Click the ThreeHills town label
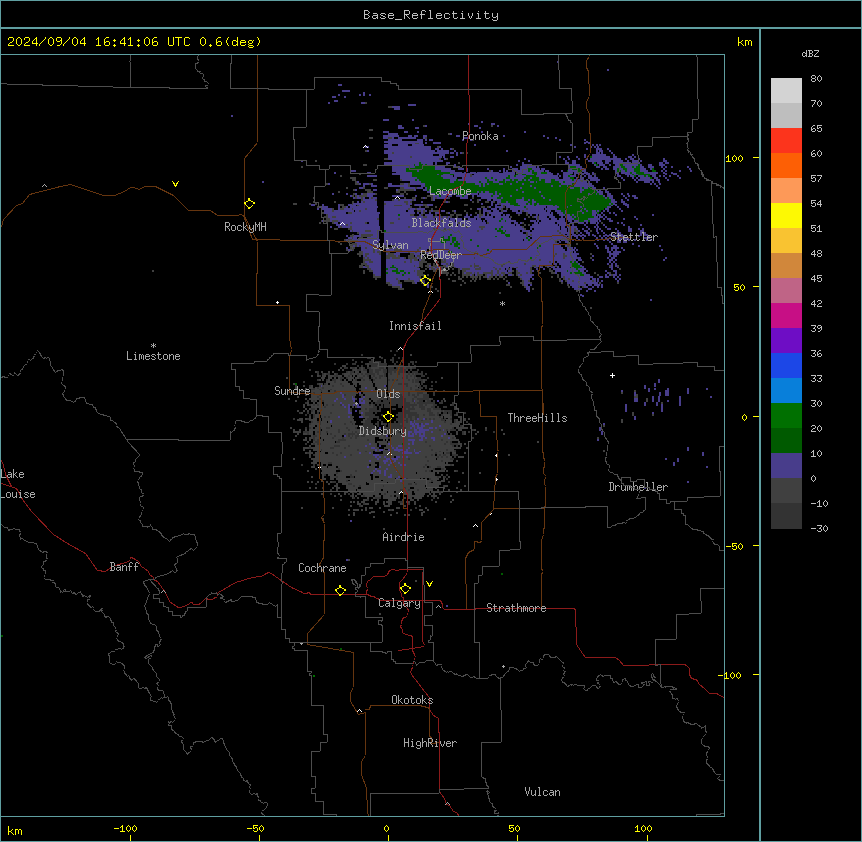 click(537, 418)
